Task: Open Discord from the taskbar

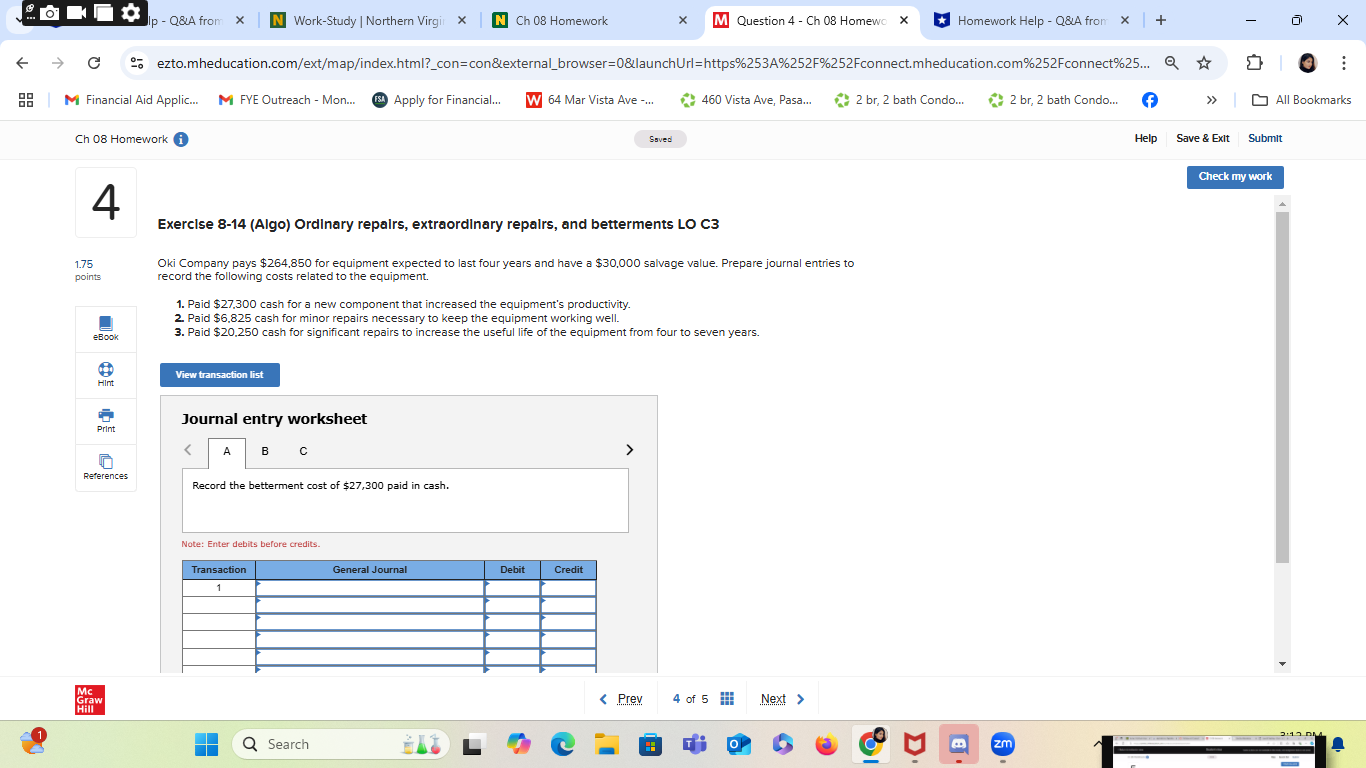Action: [958, 744]
